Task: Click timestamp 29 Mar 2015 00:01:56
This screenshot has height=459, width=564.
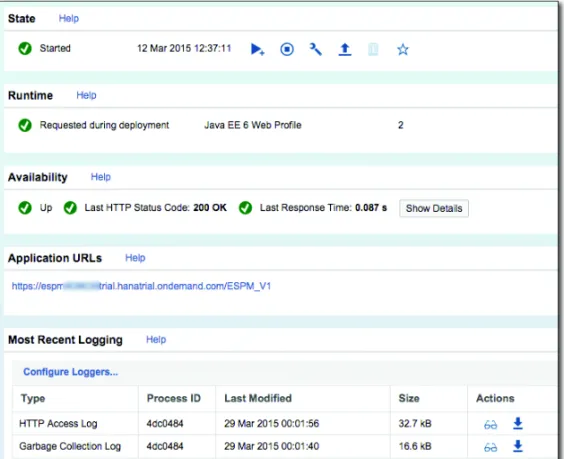Action: pyautogui.click(x=272, y=423)
